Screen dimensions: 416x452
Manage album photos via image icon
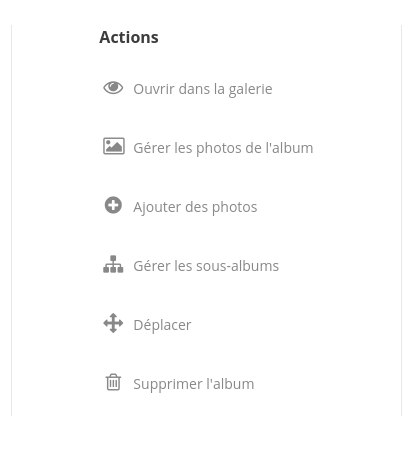pyautogui.click(x=114, y=146)
